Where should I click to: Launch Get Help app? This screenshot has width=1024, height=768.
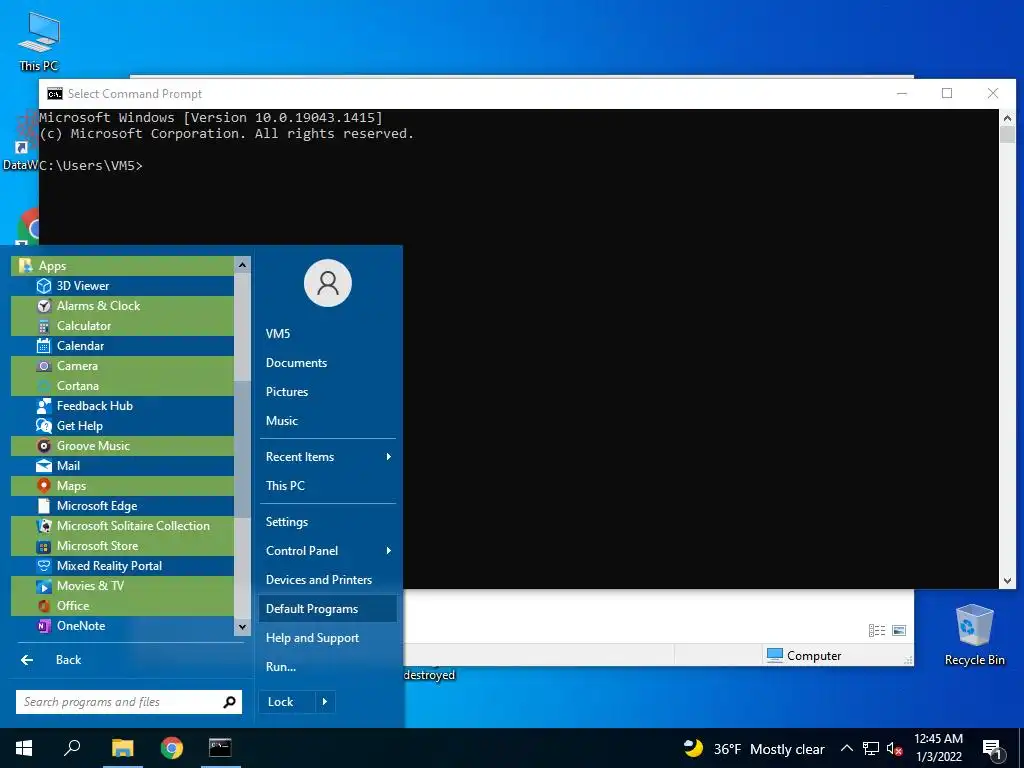122,426
